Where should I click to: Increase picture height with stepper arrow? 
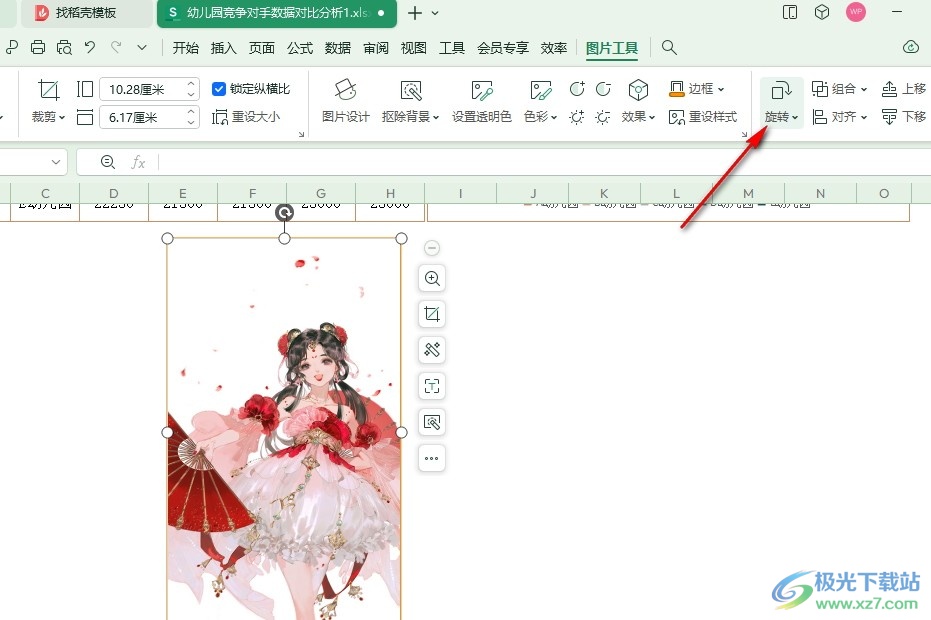[191, 84]
